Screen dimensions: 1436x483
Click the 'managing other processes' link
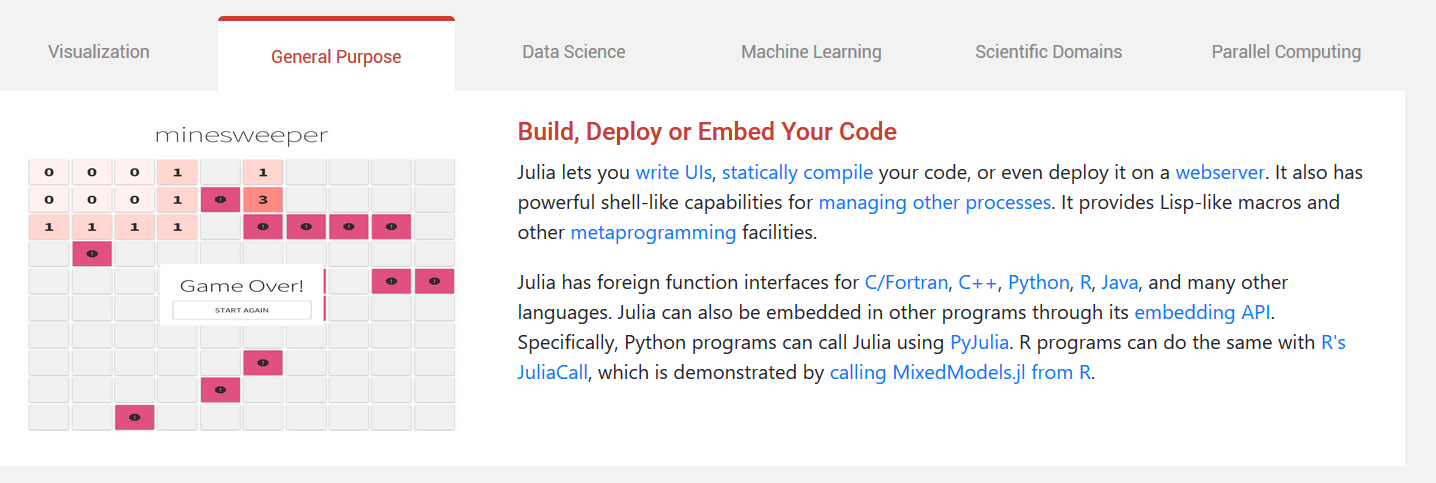point(935,202)
